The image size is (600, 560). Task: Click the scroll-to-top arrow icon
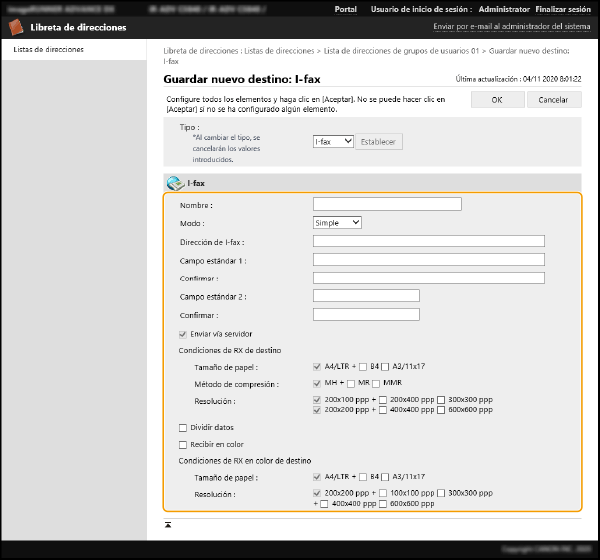tap(168, 524)
